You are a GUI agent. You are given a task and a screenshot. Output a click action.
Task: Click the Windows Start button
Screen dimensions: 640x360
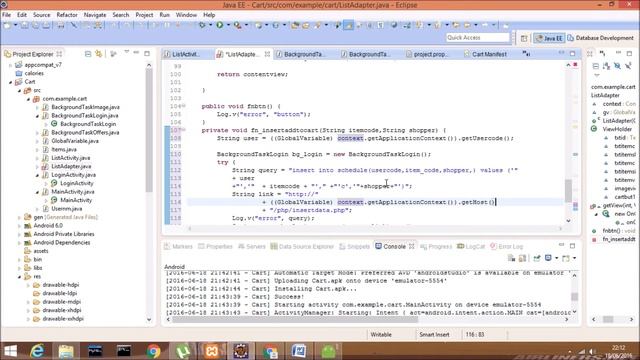click(x=10, y=351)
